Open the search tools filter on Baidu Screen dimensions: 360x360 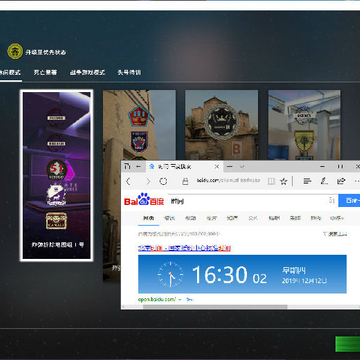pos(335,234)
